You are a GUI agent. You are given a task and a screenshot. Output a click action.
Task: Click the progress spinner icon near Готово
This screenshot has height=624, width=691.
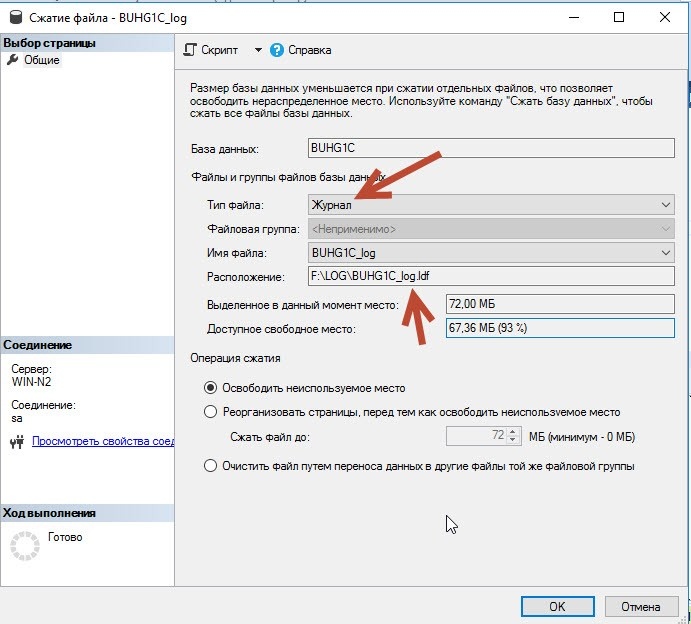point(25,546)
